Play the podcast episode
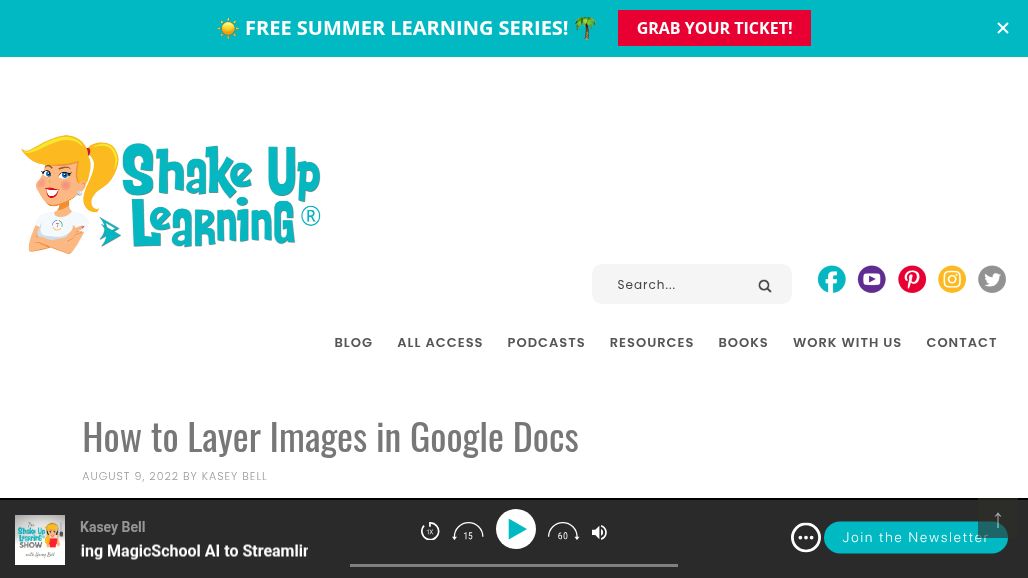The image size is (1028, 578). point(516,530)
